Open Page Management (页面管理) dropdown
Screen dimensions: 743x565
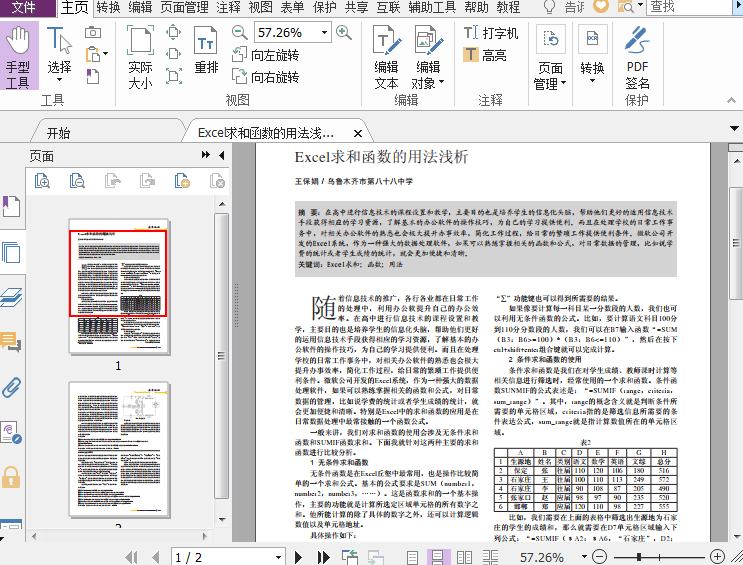[x=551, y=57]
